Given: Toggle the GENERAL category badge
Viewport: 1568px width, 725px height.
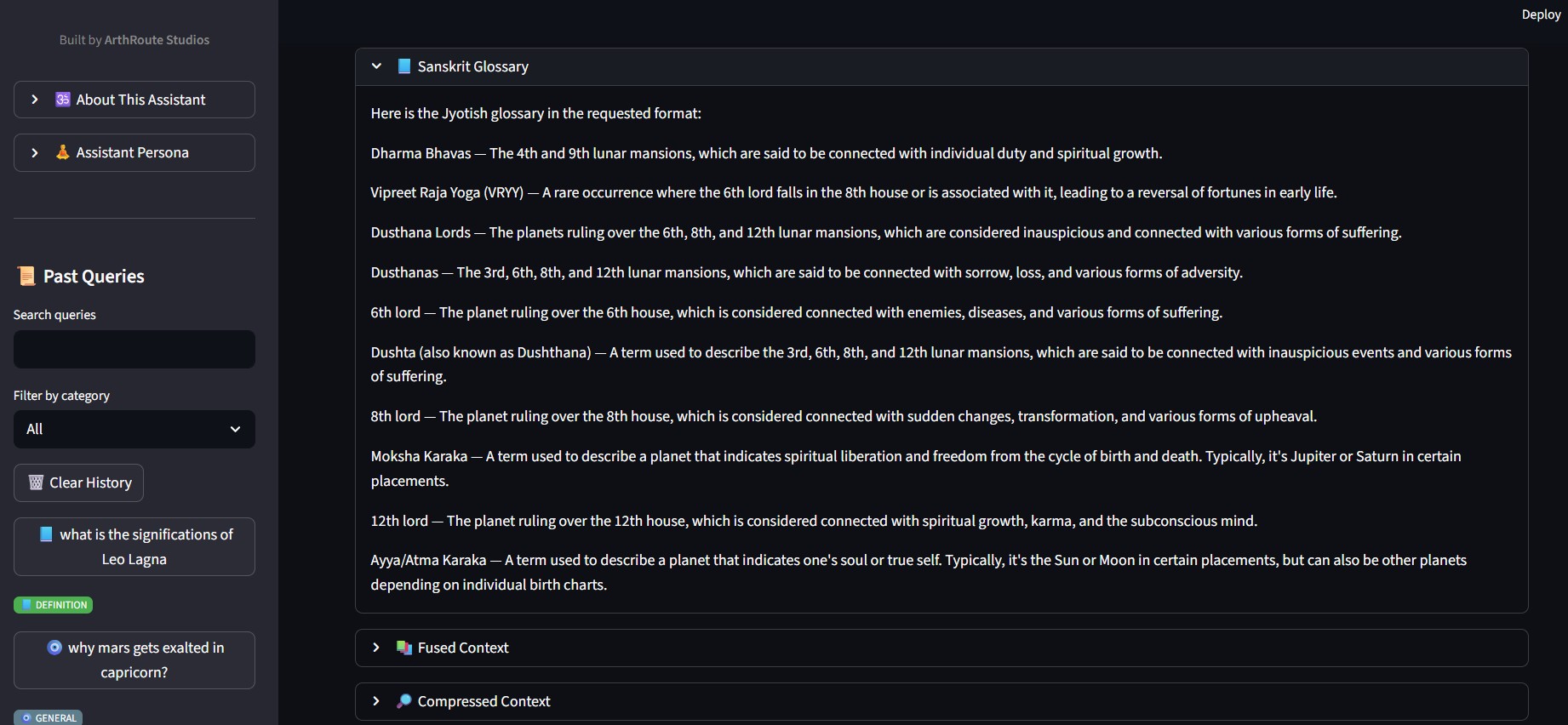Looking at the screenshot, I should pyautogui.click(x=48, y=717).
